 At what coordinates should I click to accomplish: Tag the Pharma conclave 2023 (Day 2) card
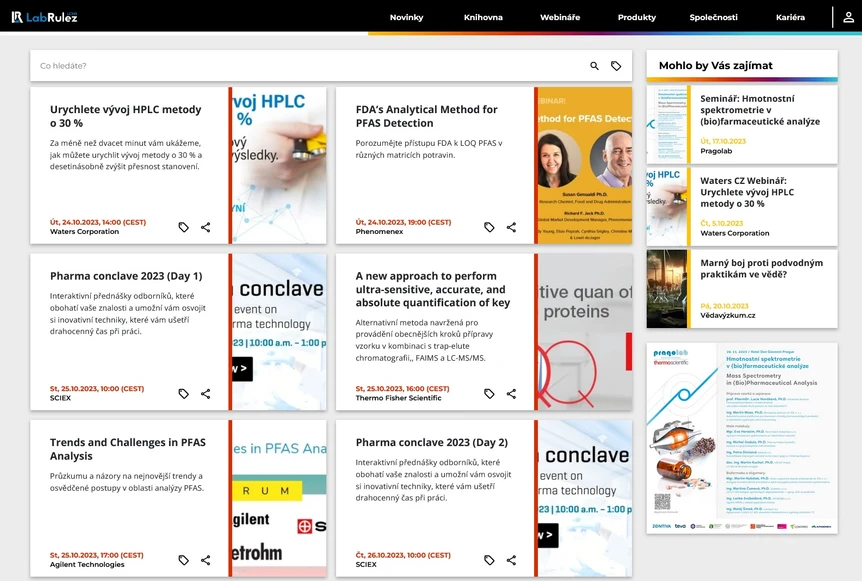pos(489,560)
